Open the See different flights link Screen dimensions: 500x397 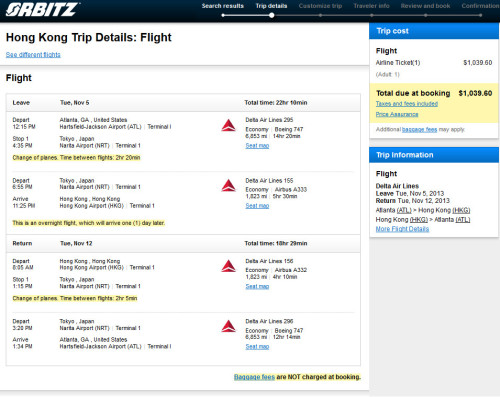pyautogui.click(x=33, y=55)
